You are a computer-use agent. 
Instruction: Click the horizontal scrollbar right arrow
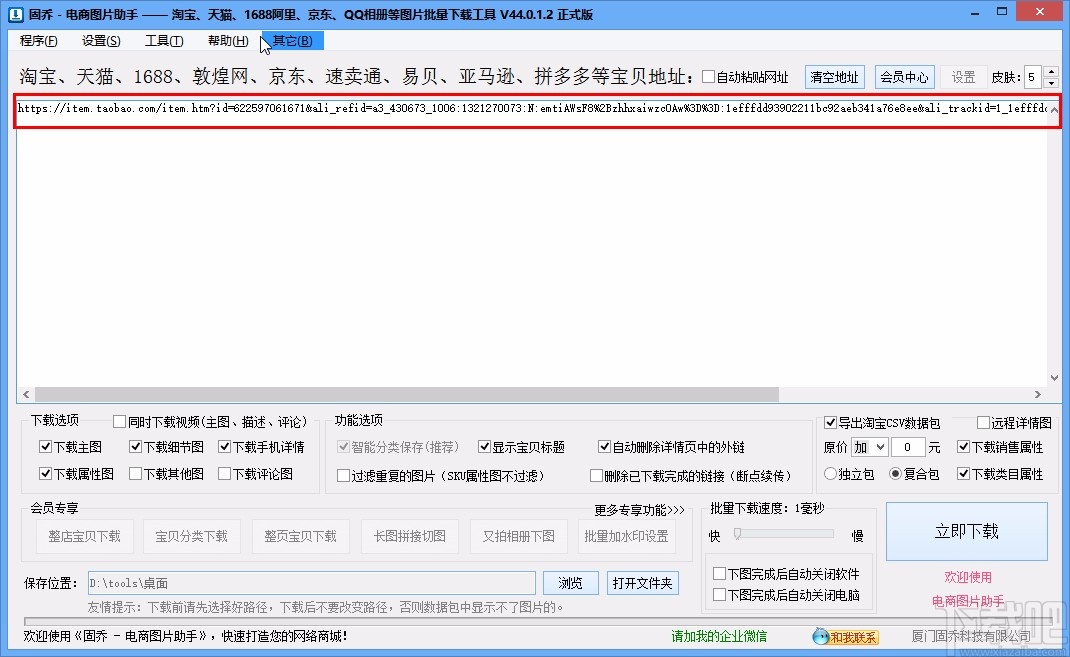pyautogui.click(x=1038, y=394)
